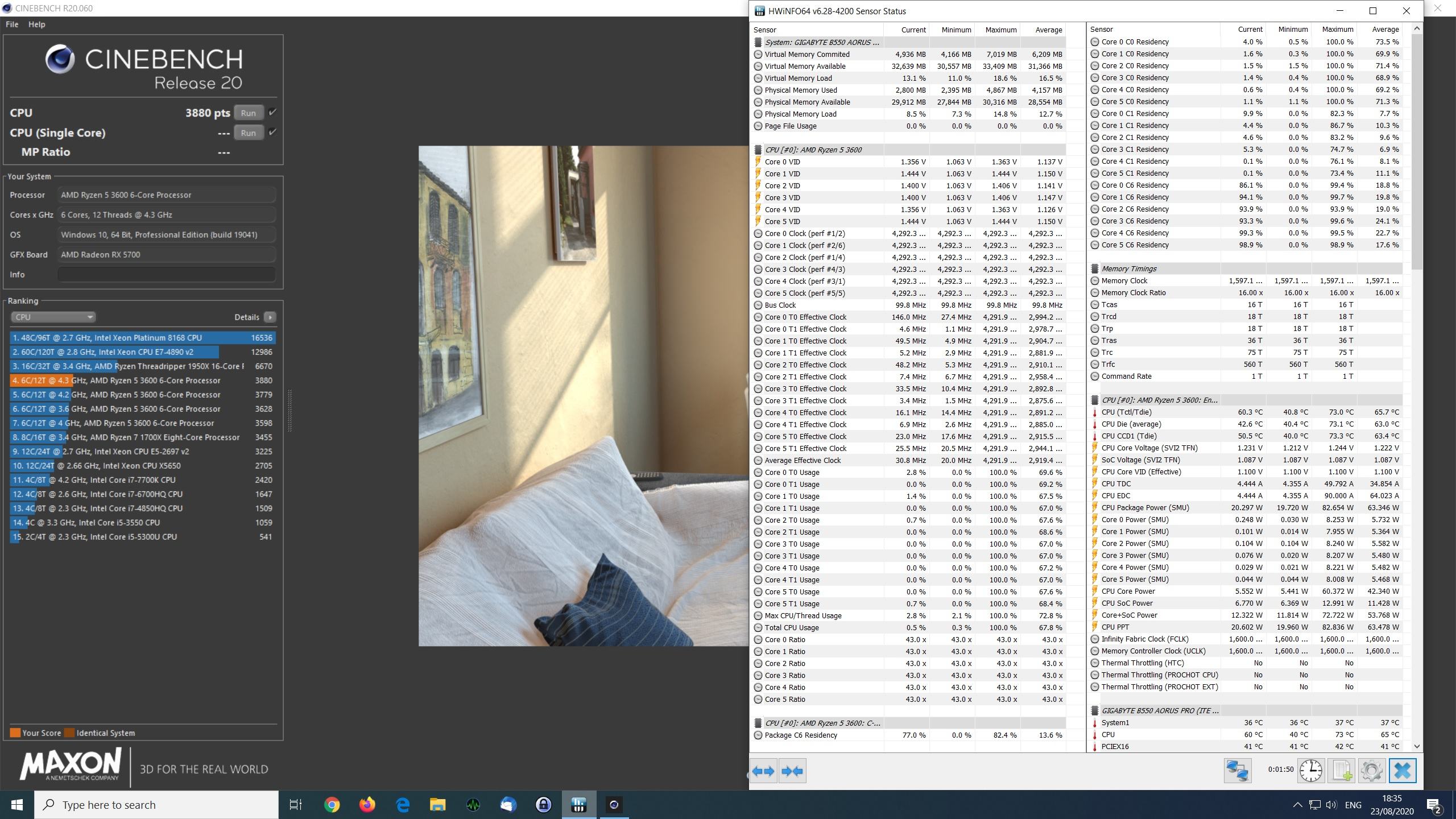
Task: Toggle the CPU (Single Core) test checkbox
Action: [272, 132]
